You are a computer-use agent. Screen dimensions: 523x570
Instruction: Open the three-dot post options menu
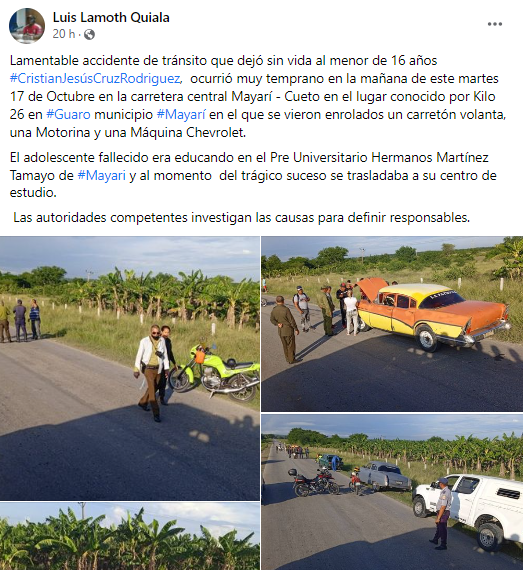click(495, 24)
